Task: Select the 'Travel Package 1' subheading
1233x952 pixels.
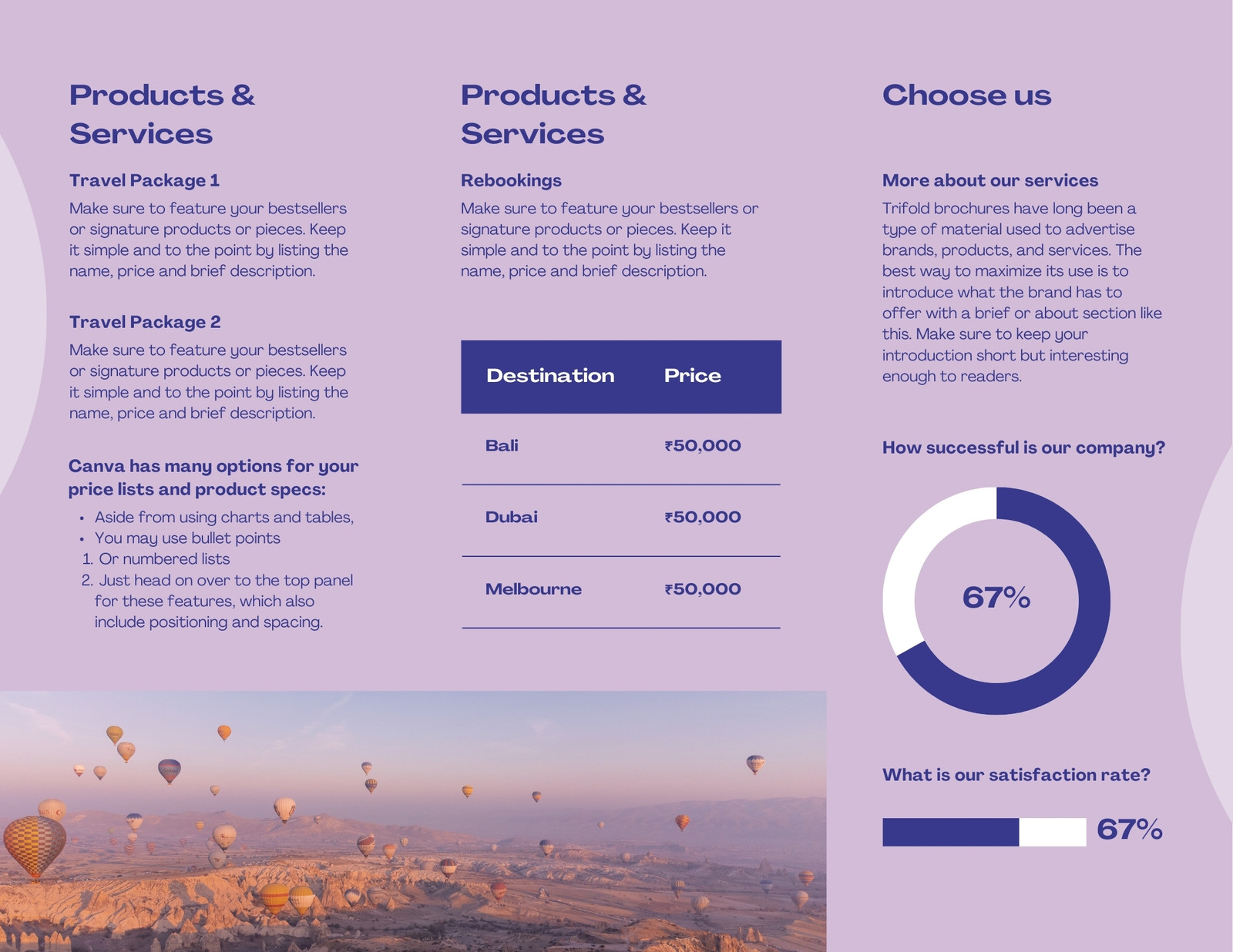Action: click(x=144, y=180)
